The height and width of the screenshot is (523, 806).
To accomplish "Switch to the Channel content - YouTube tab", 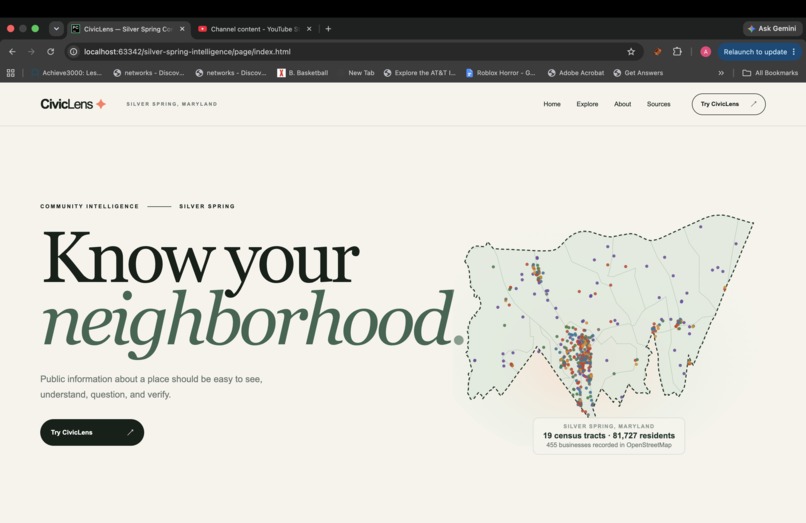I will pyautogui.click(x=255, y=29).
